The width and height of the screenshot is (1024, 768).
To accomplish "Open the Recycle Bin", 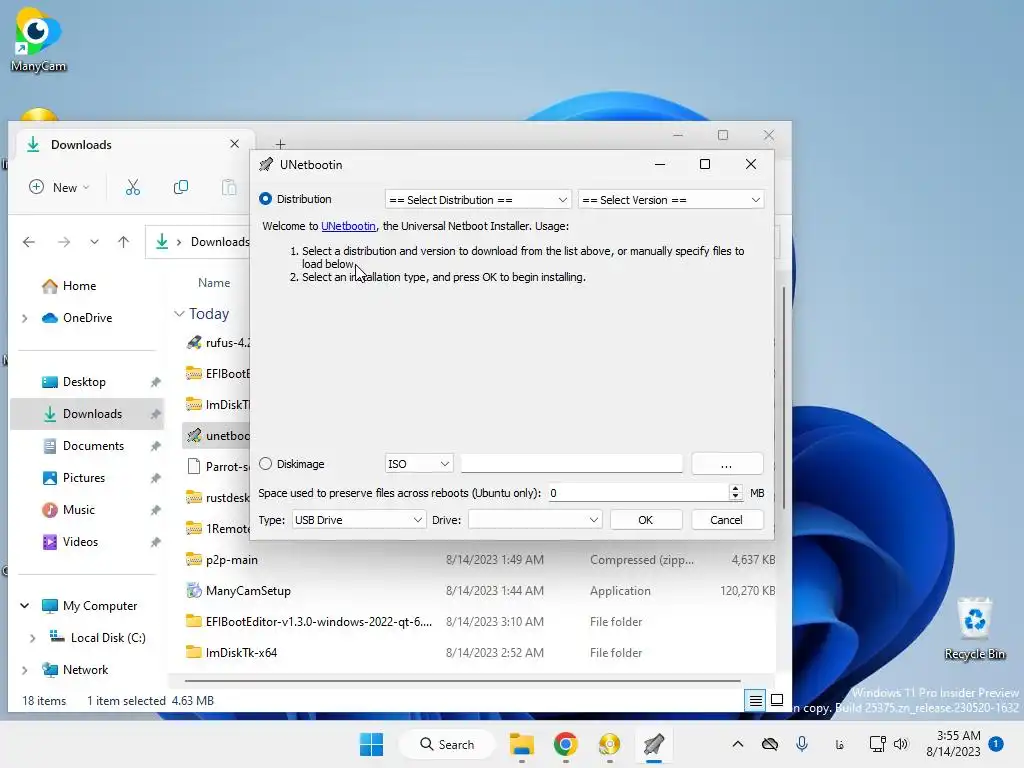I will tap(974, 628).
